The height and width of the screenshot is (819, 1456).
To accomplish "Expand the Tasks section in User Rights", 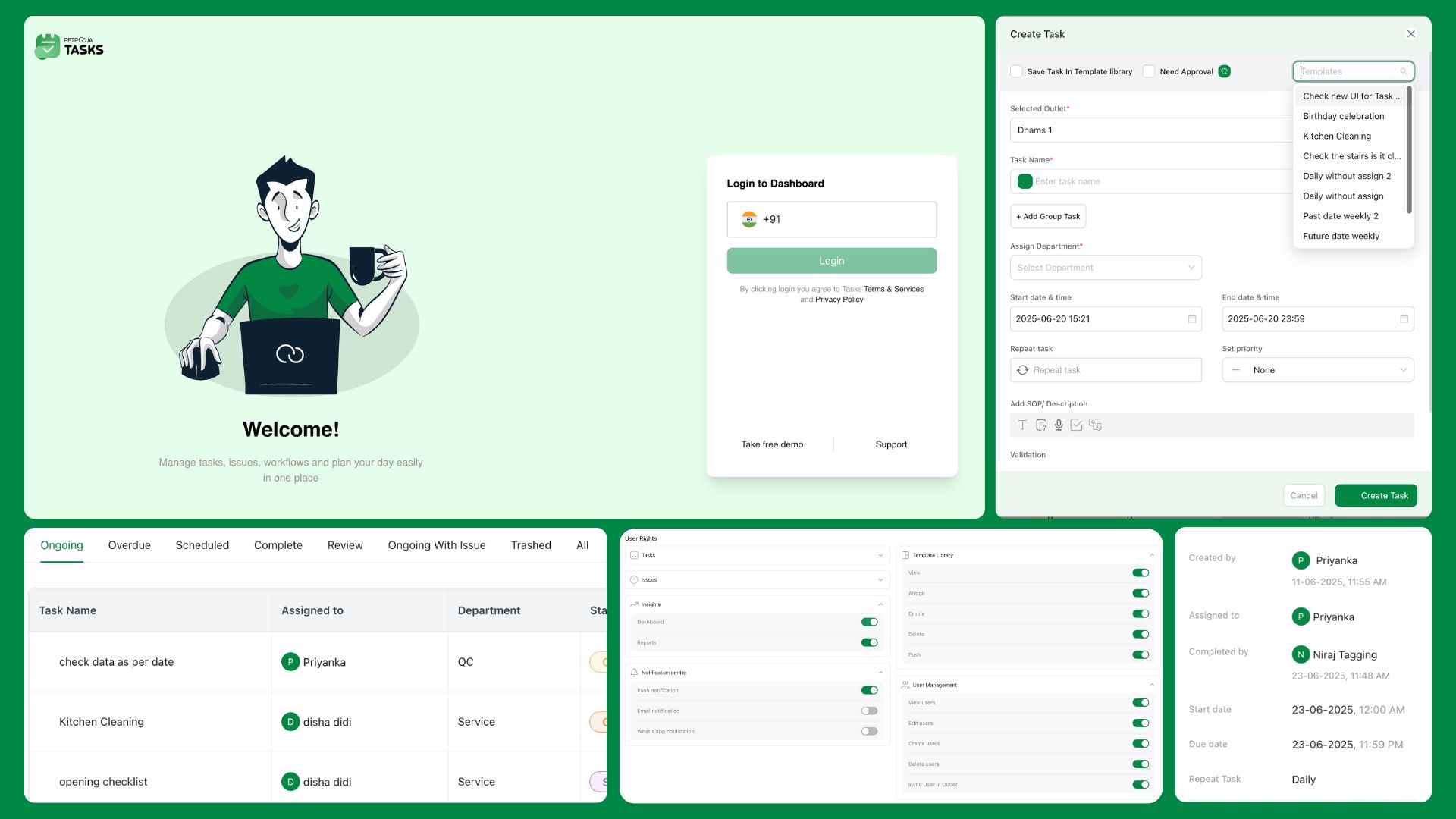I will [x=880, y=556].
